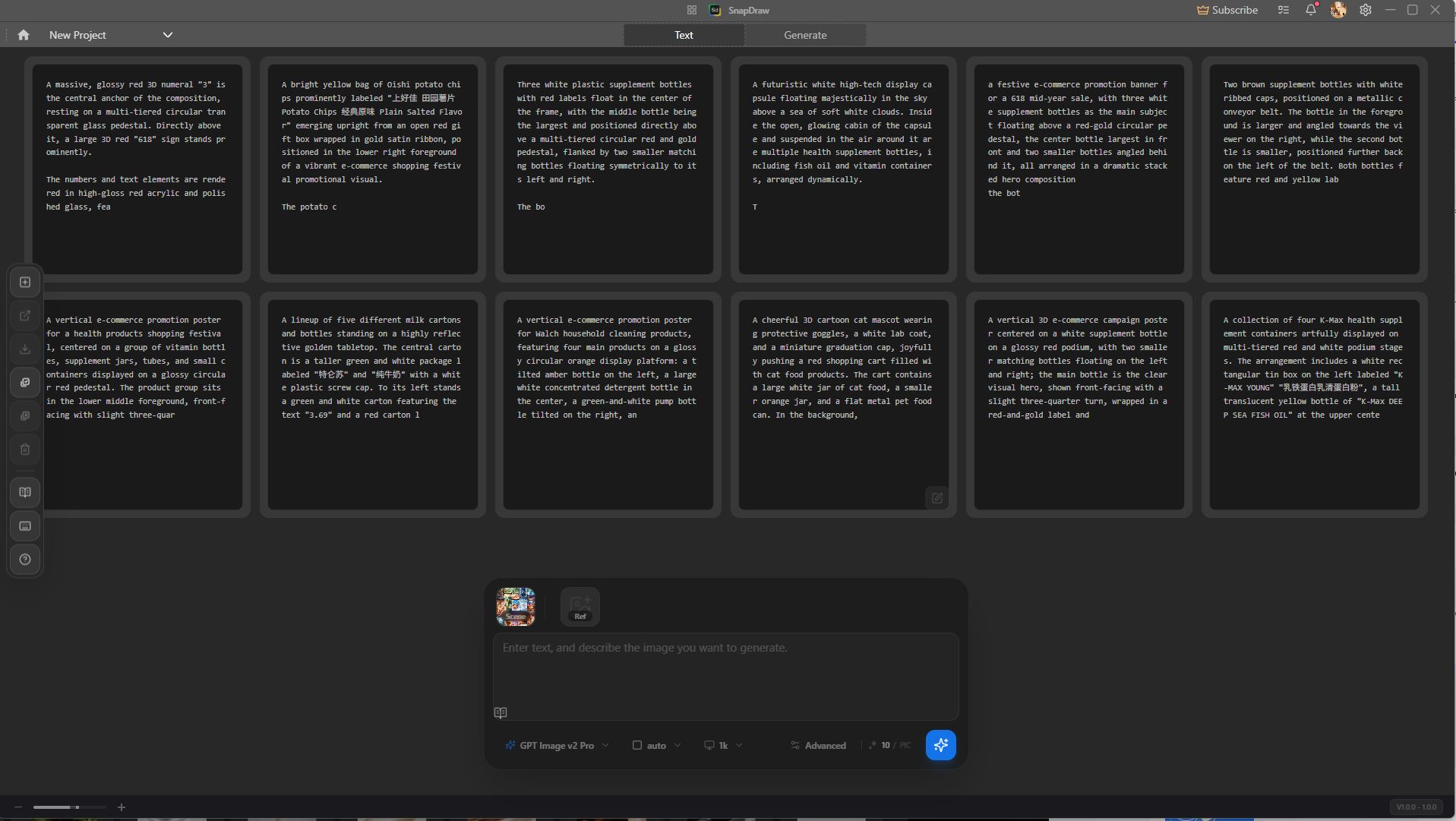The width and height of the screenshot is (1456, 821).
Task: Add a reference image with the Ref button
Action: 580,607
